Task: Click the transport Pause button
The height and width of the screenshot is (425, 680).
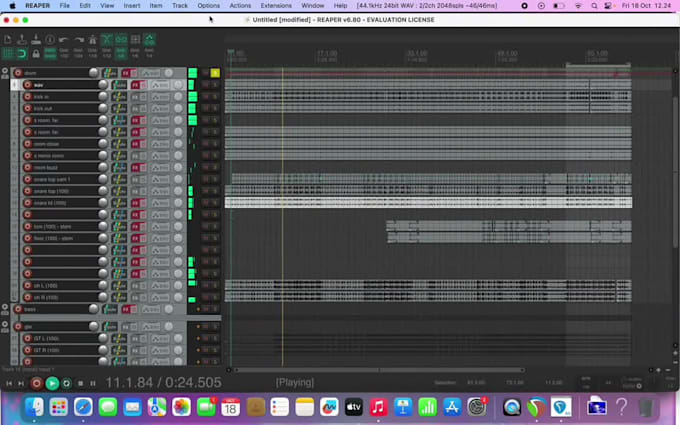Action: click(x=92, y=383)
